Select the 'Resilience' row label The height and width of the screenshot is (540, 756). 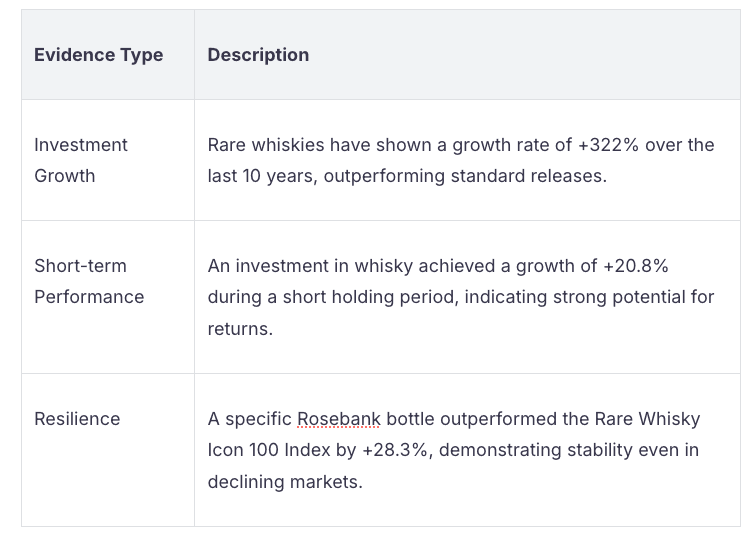coord(77,419)
